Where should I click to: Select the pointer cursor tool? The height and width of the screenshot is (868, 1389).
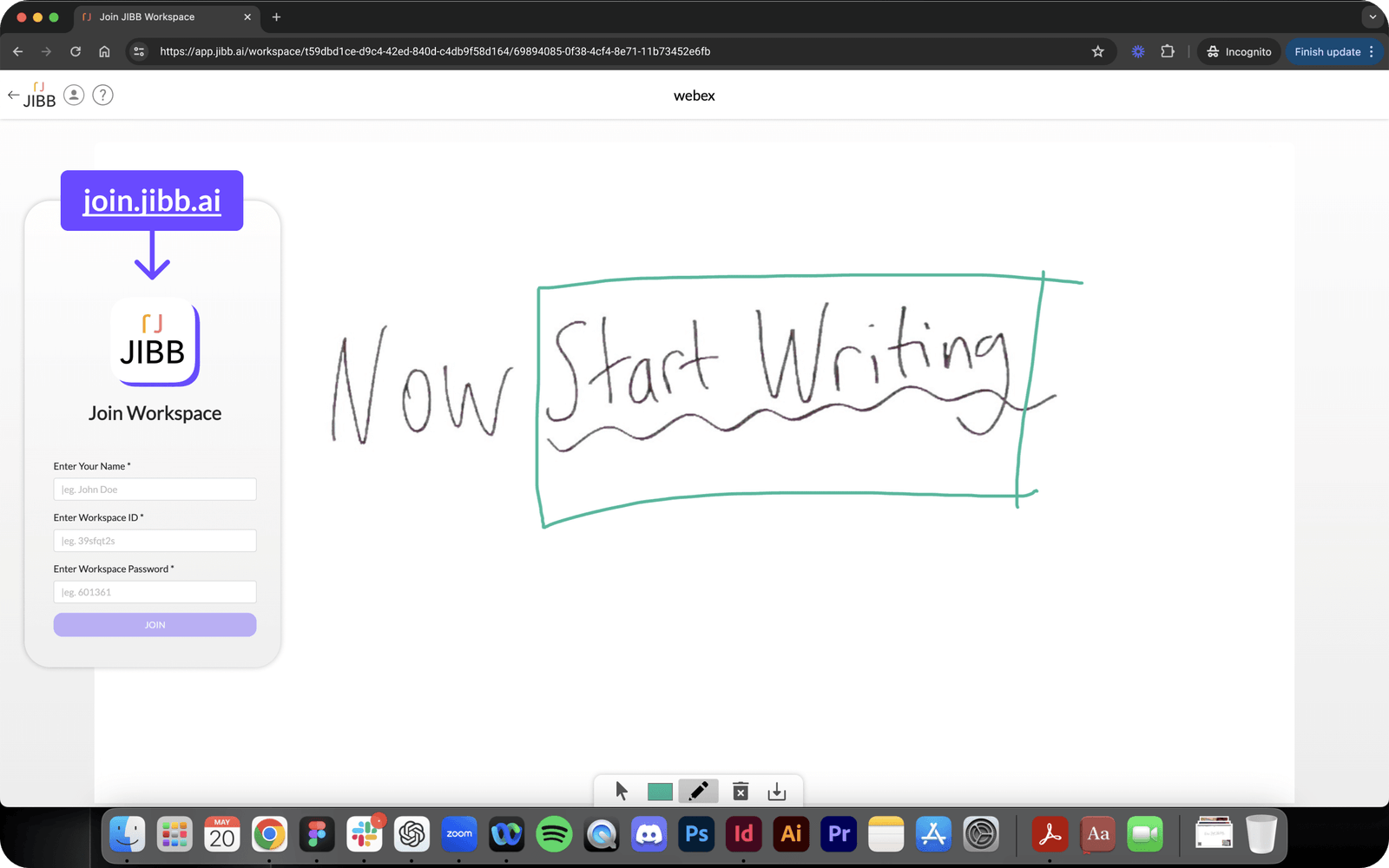621,791
